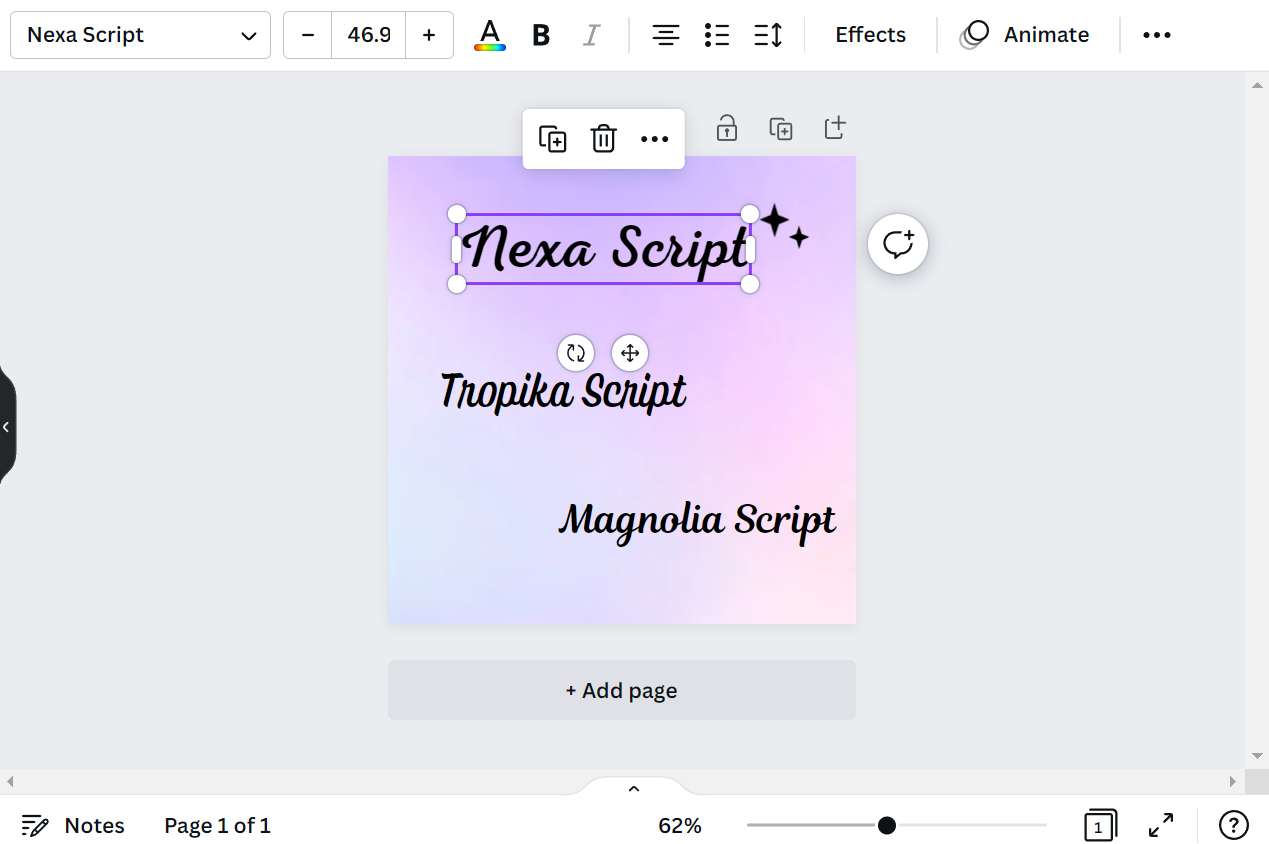
Task: Add a bulleted list to the text
Action: (x=716, y=34)
